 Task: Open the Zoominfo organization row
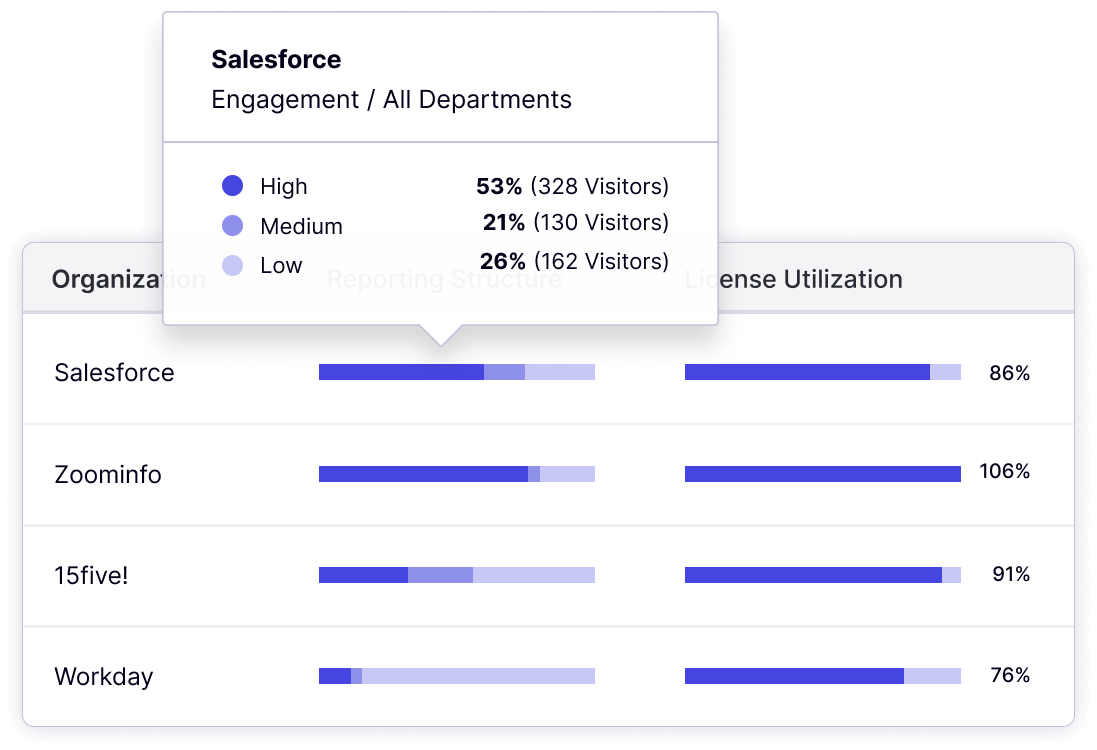click(548, 474)
